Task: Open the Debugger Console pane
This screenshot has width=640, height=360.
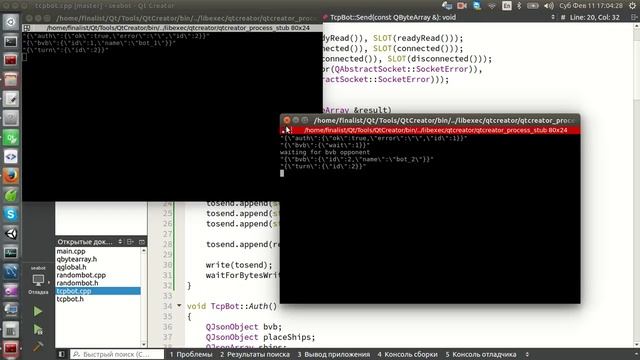Action: click(x=481, y=354)
